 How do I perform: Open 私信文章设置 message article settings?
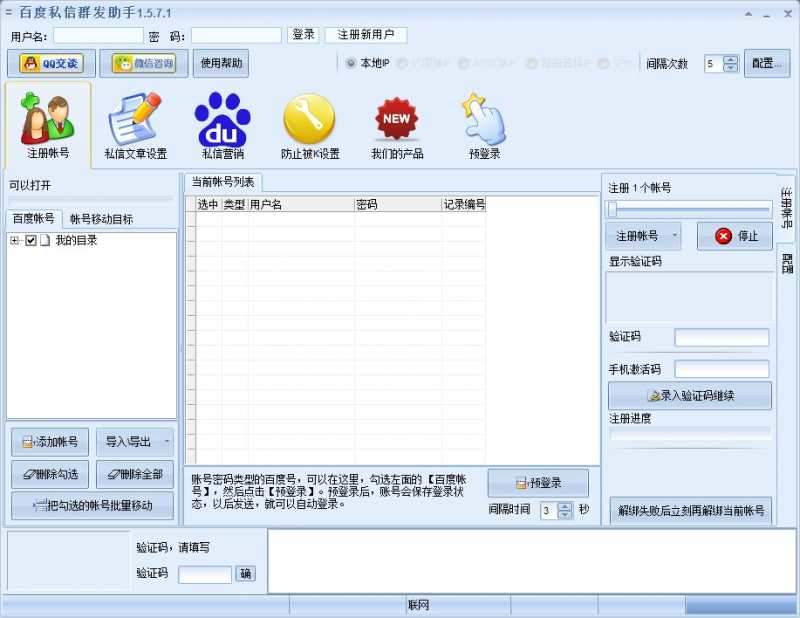point(135,120)
